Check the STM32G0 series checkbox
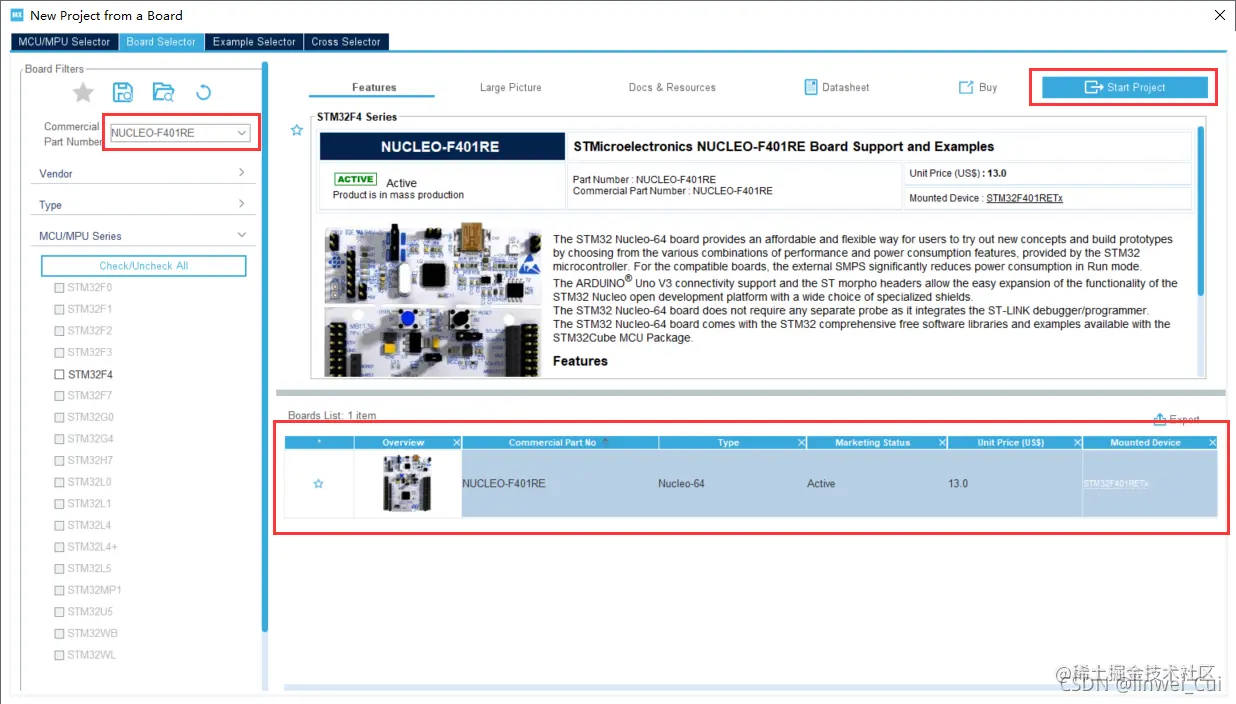Screen dimensions: 1236x704 coord(59,417)
